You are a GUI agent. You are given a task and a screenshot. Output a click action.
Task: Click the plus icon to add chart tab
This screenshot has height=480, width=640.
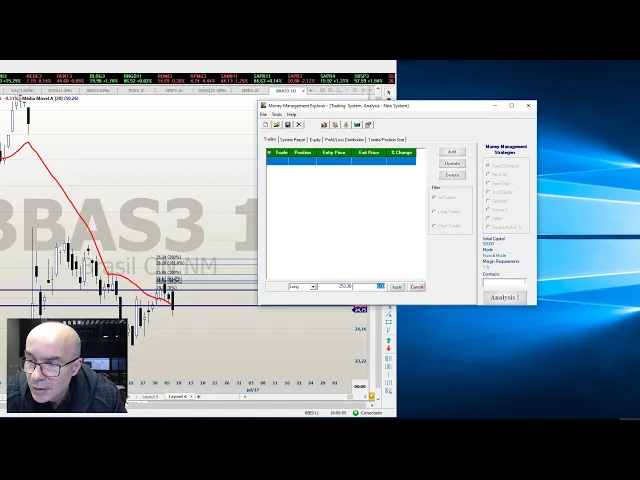(x=311, y=91)
